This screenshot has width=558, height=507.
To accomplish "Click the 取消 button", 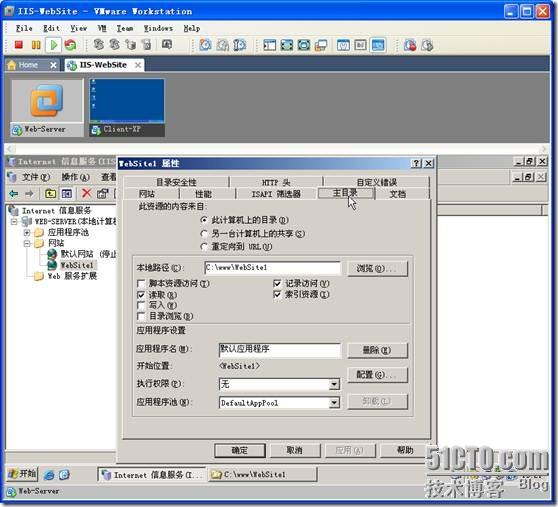I will pos(295,450).
